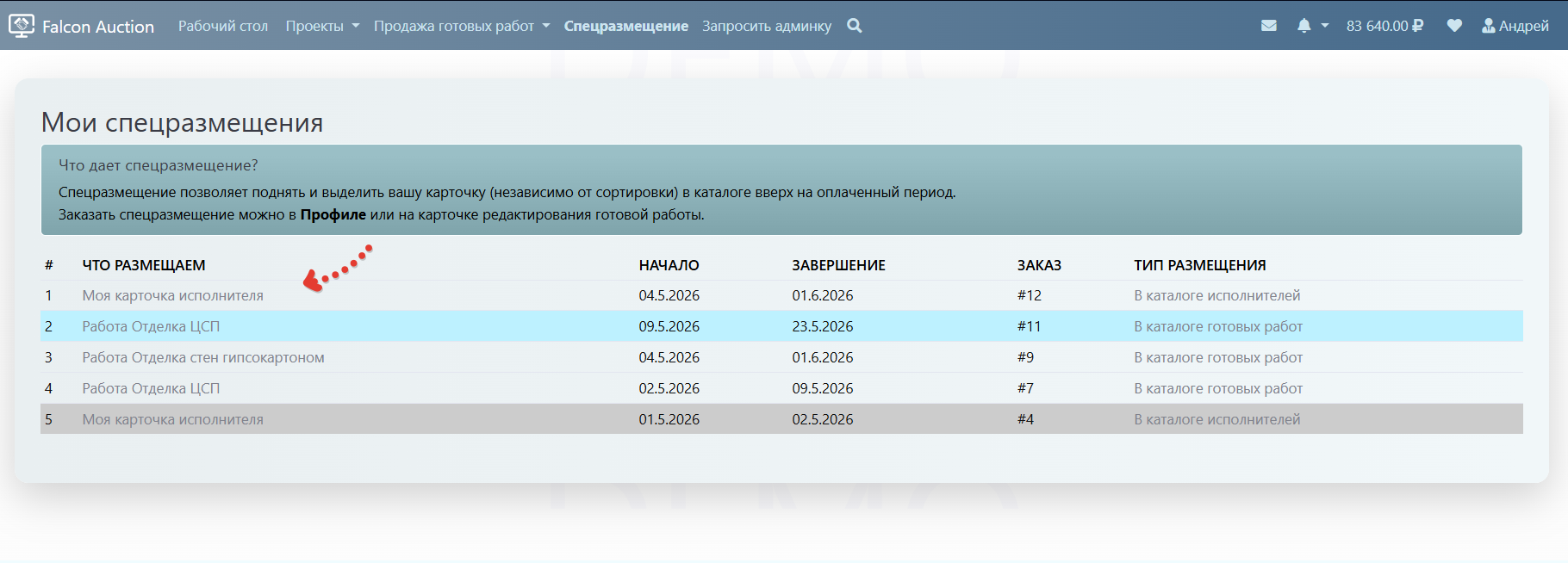Open balance 83 640.00 ₽
1568x563 pixels.
pos(1384,26)
